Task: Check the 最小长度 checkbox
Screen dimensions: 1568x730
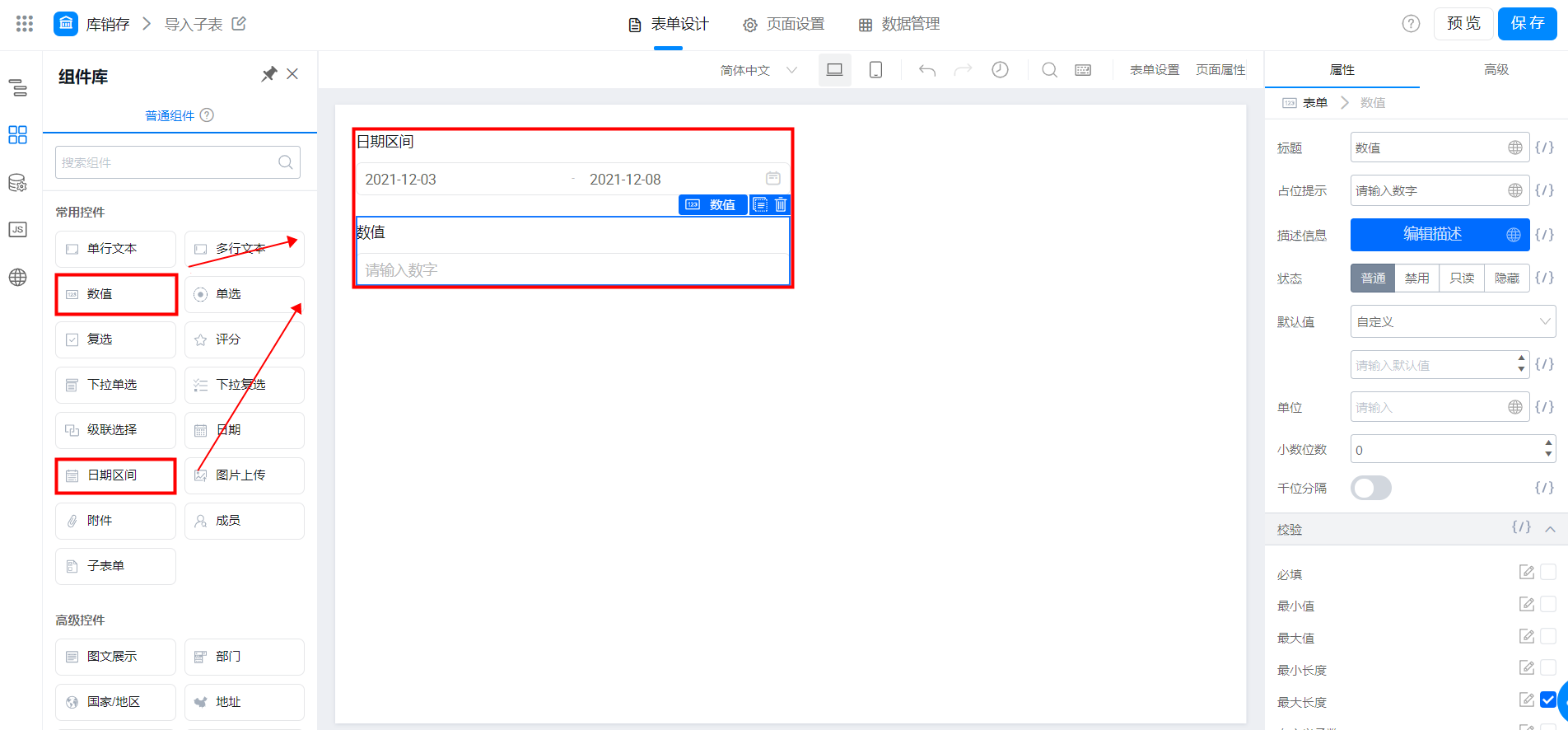Action: [x=1548, y=667]
